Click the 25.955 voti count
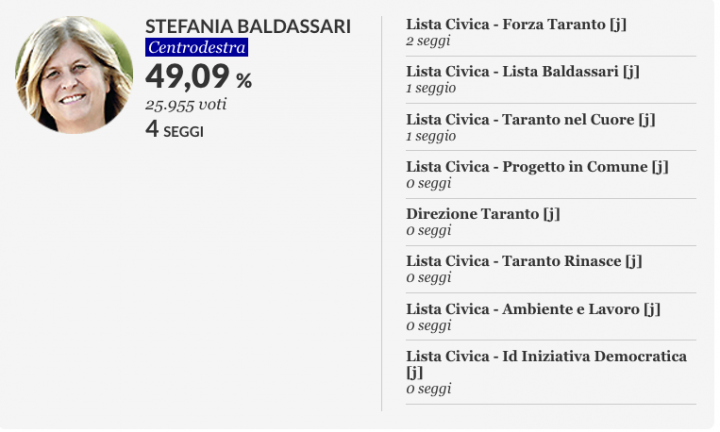This screenshot has height=432, width=720. tap(186, 105)
